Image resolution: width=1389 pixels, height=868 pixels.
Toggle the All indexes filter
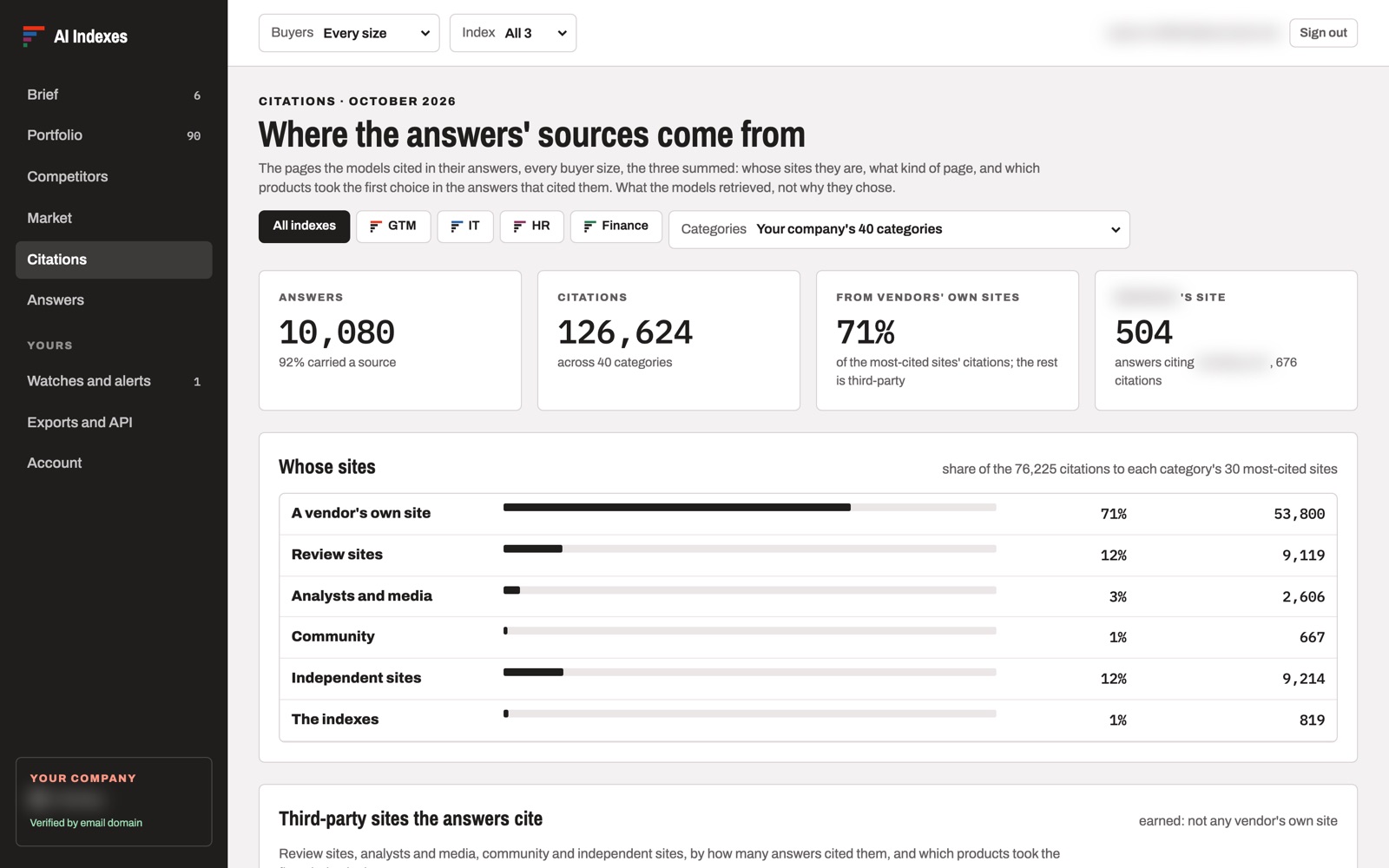304,227
